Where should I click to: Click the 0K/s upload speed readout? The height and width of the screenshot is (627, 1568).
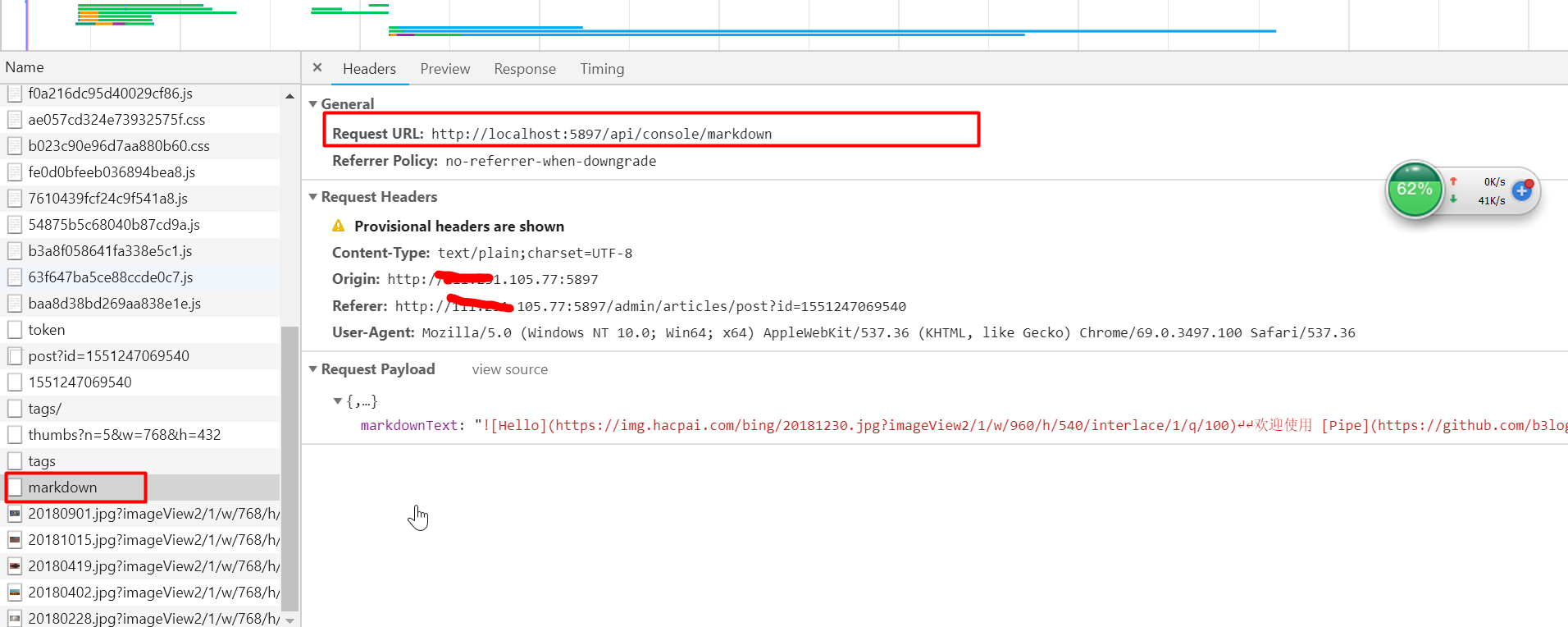click(x=1494, y=181)
